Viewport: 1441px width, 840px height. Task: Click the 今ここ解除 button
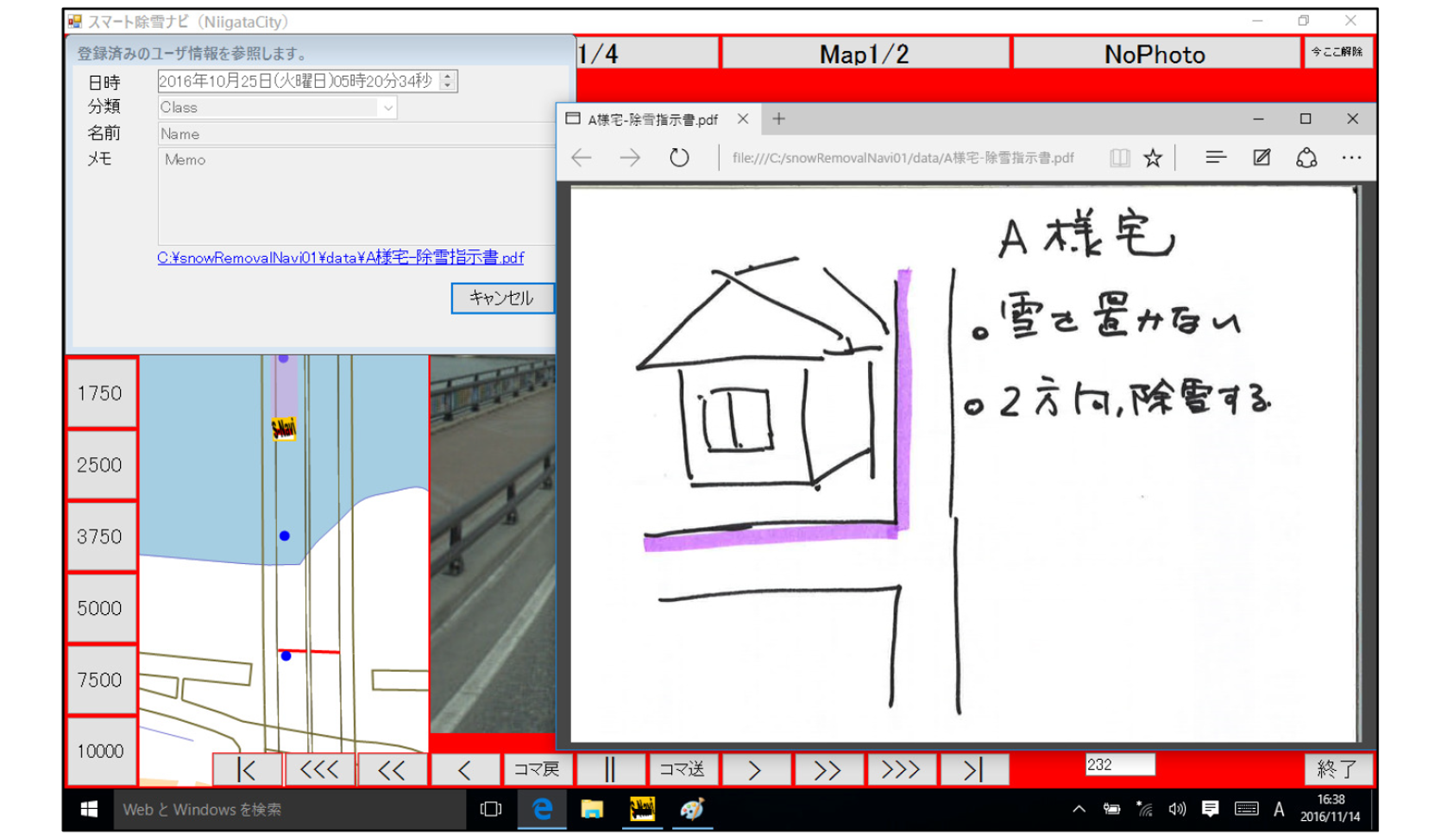[x=1337, y=52]
